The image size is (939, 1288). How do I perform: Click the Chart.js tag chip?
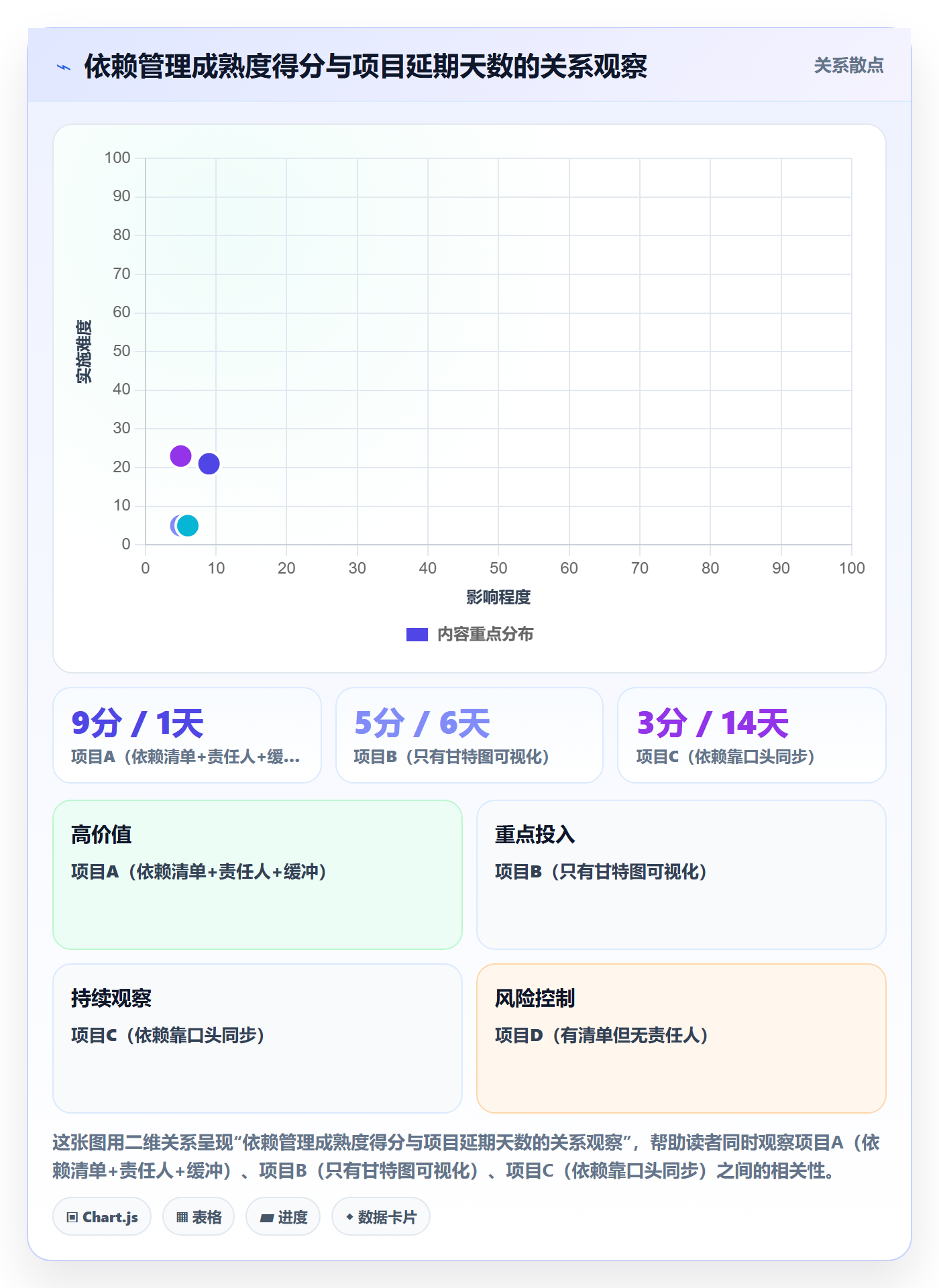coord(102,1217)
